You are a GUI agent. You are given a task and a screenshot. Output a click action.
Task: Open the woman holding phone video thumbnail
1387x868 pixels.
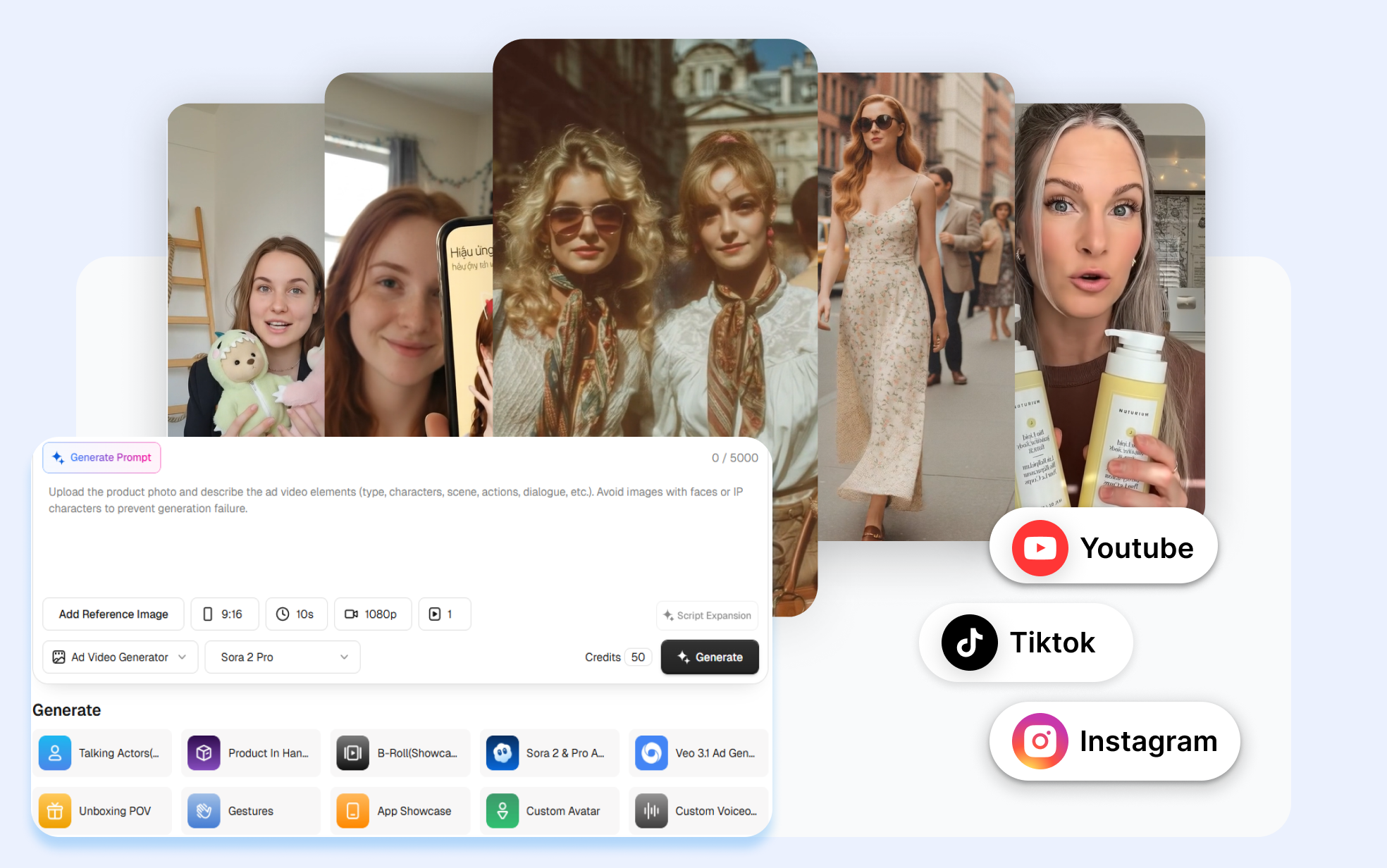[409, 255]
